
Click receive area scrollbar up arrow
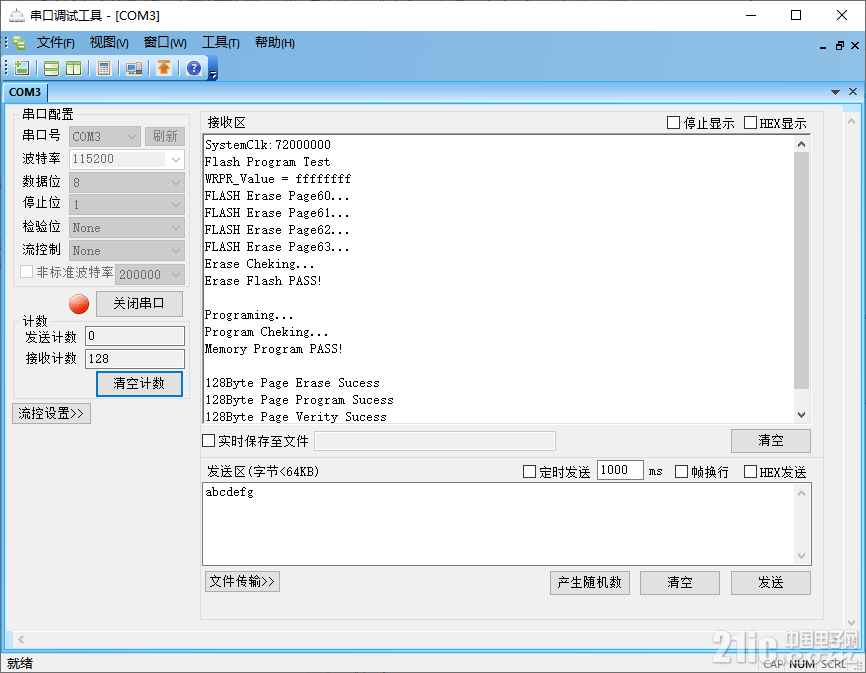801,144
